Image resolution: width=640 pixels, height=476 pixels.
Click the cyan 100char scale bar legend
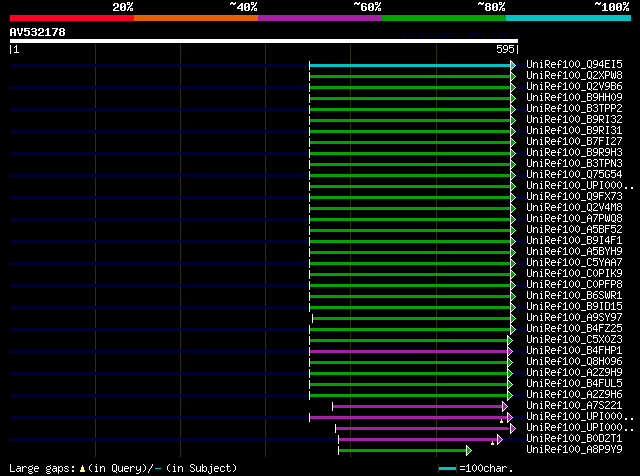[x=447, y=469]
